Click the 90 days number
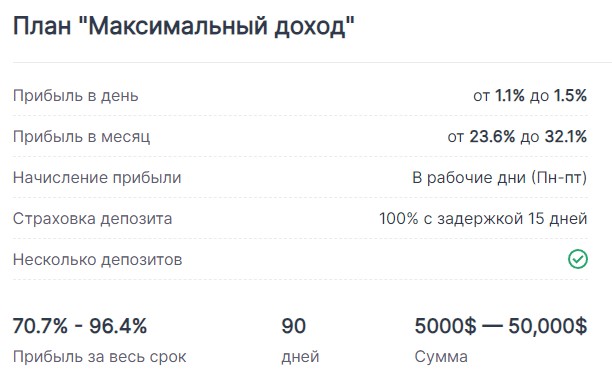 pyautogui.click(x=294, y=326)
